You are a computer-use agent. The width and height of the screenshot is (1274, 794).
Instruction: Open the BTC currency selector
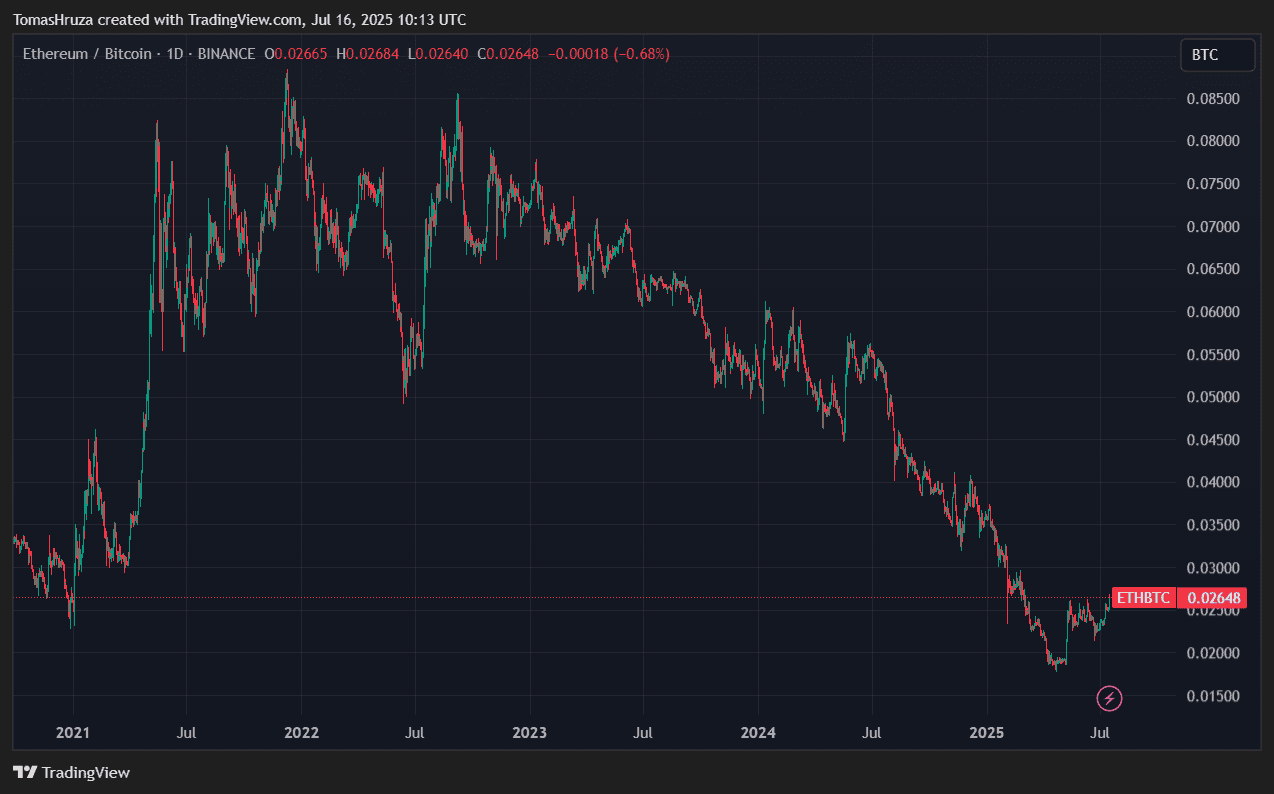click(1216, 55)
